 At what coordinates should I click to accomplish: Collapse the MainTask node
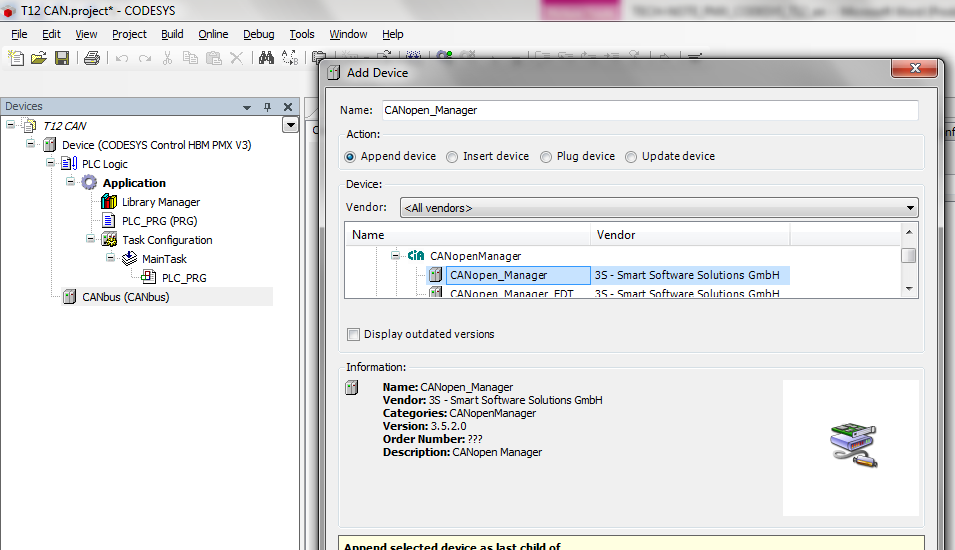[x=110, y=257]
